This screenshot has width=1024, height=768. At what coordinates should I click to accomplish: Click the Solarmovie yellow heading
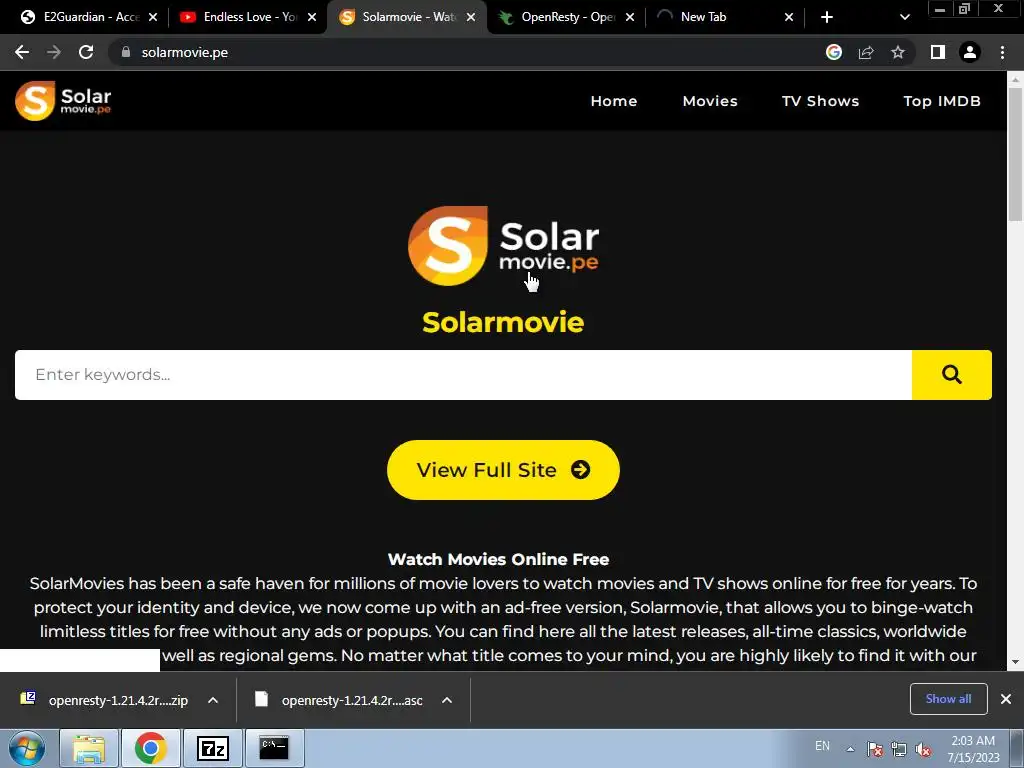503,322
